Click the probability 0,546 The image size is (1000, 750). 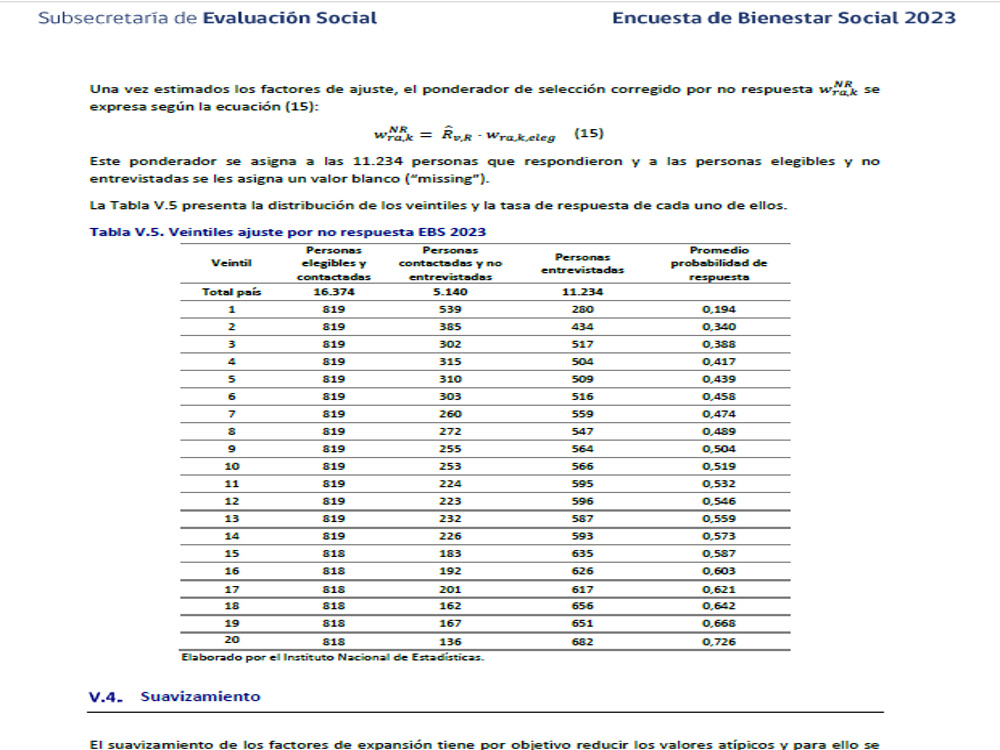click(719, 501)
